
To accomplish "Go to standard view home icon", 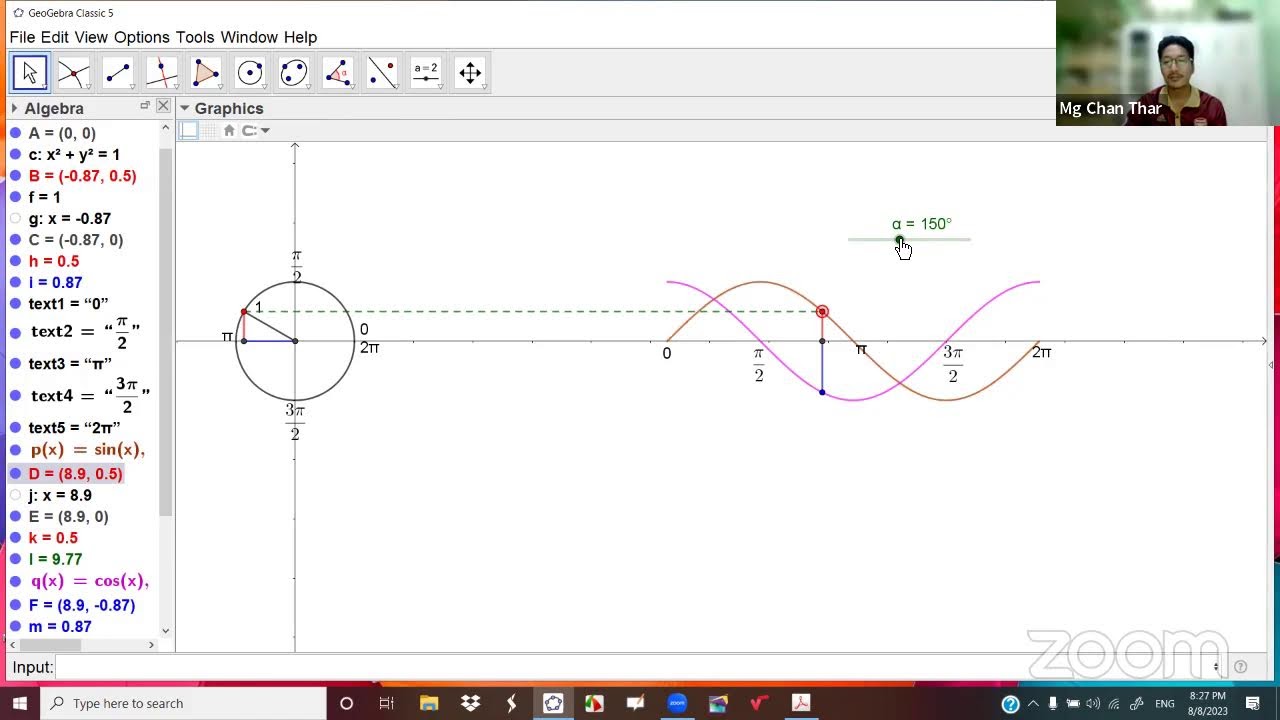I will [229, 130].
